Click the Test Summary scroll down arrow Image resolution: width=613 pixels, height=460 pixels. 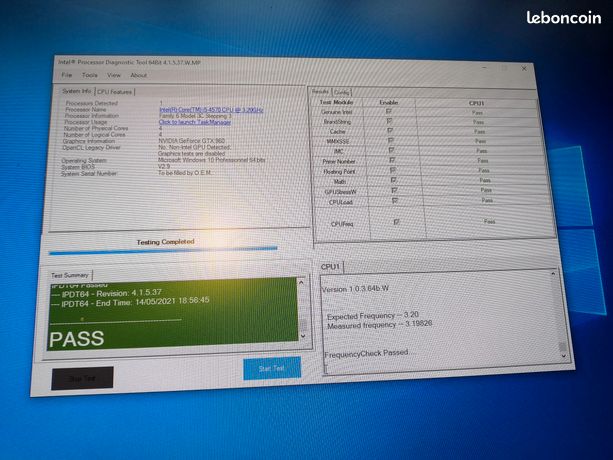(x=303, y=336)
